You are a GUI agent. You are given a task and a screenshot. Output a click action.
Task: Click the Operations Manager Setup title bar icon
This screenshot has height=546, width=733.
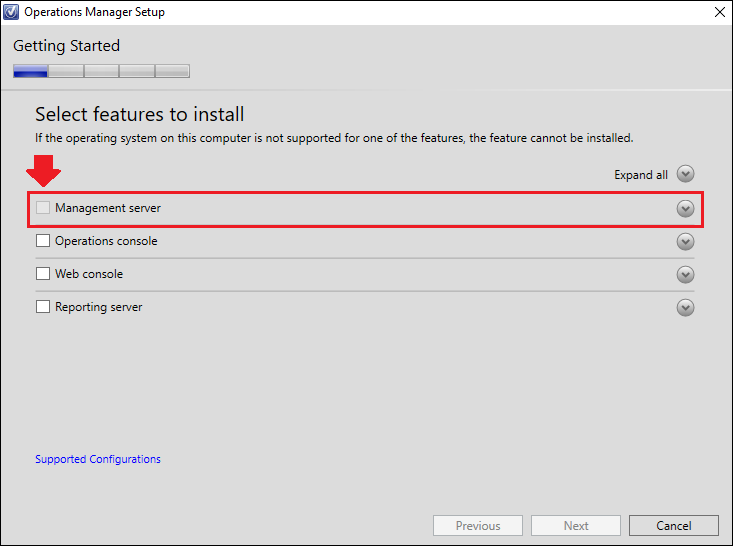(11, 12)
